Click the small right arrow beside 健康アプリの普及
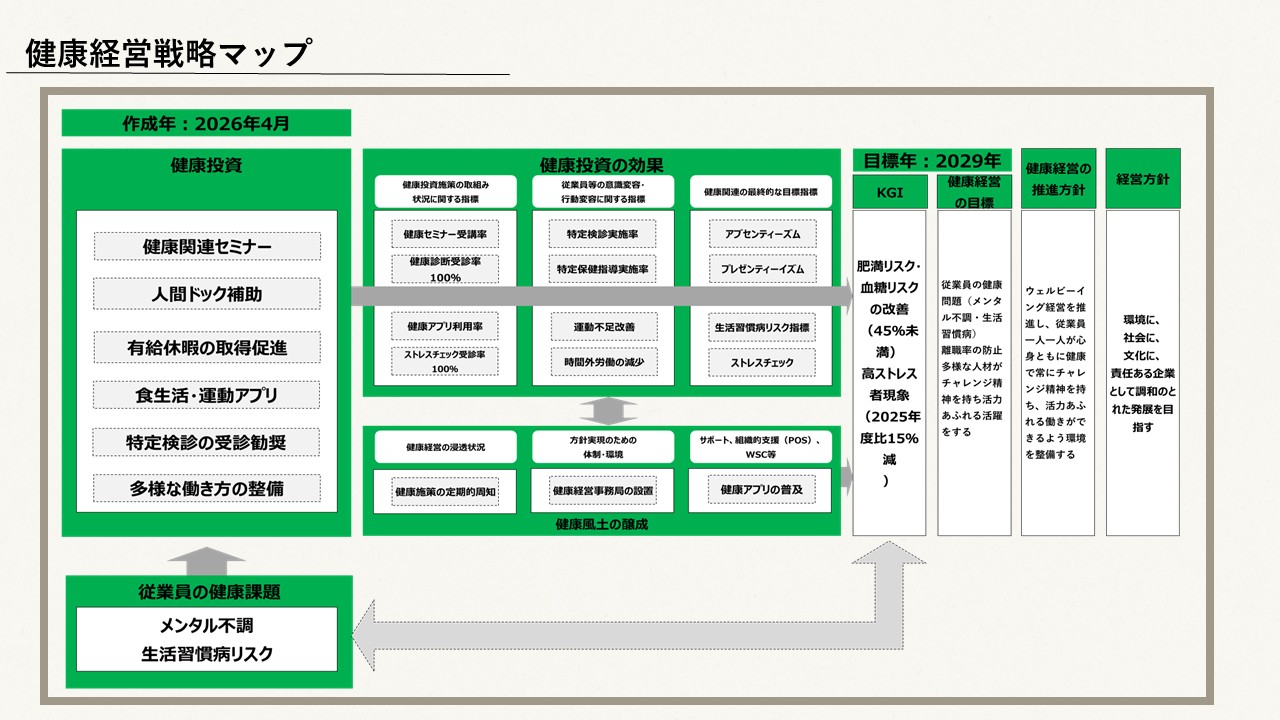Viewport: 1280px width, 720px height. [x=847, y=479]
